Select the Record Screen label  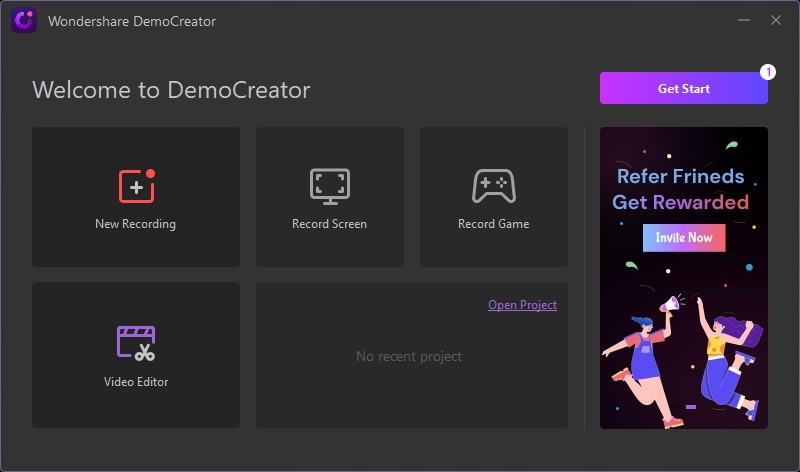(329, 224)
